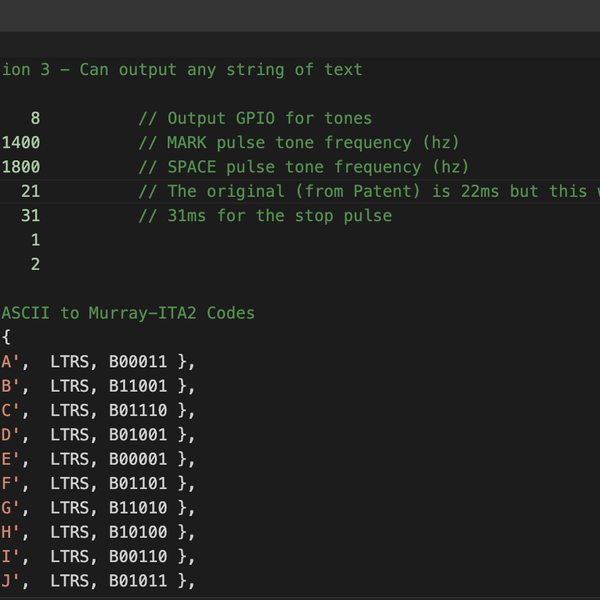This screenshot has height=600, width=600.
Task: Click the stop pulse value 31
Action: pos(31,216)
